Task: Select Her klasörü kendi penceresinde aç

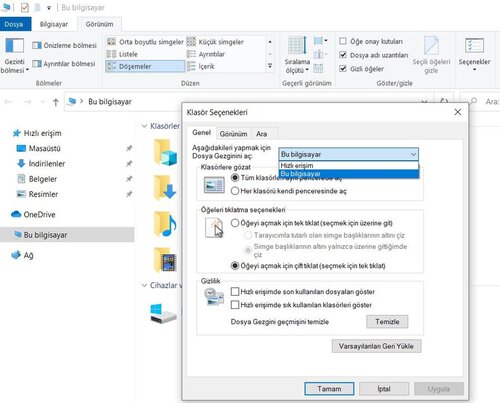Action: pos(235,191)
